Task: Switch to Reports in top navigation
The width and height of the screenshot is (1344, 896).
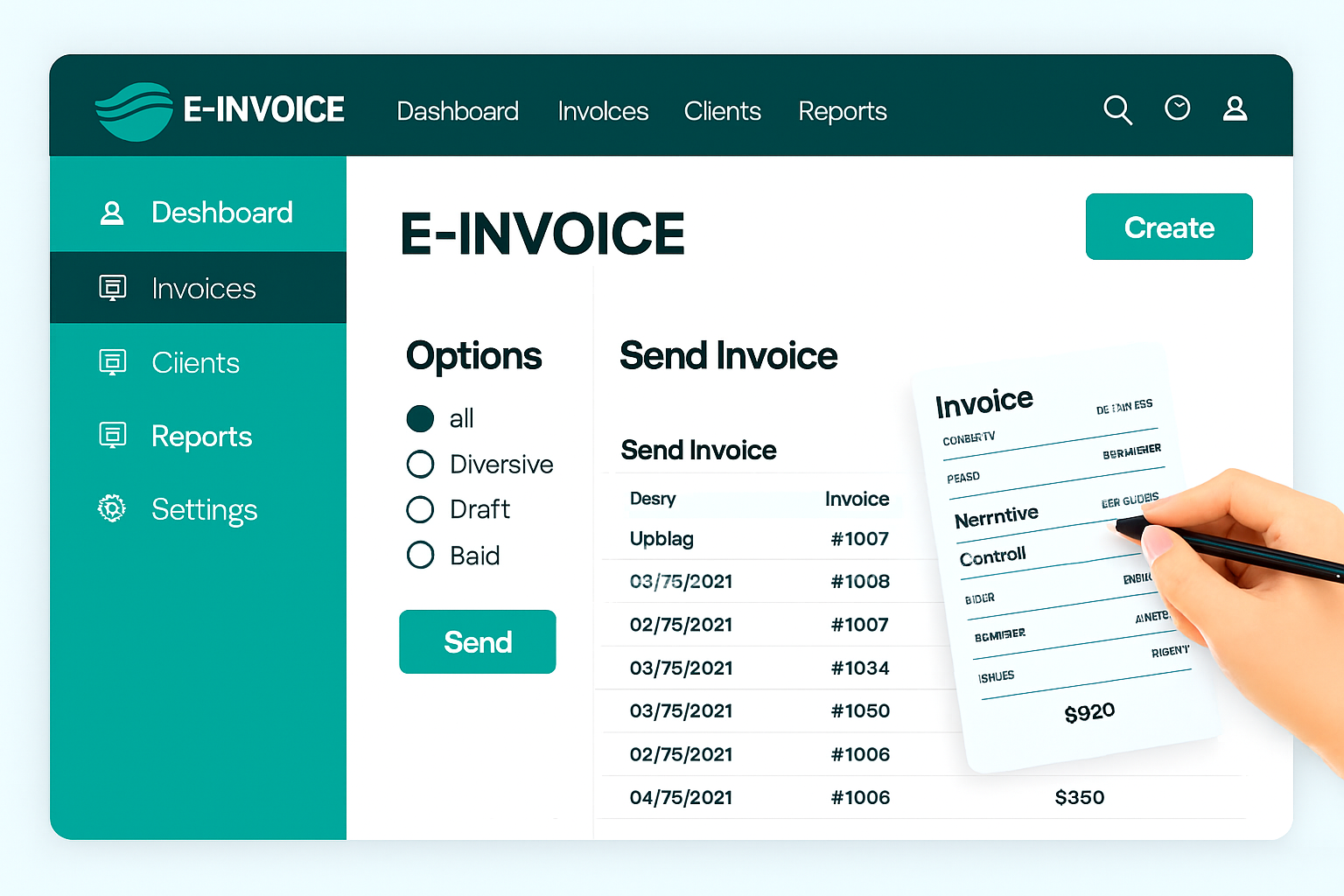Action: point(842,111)
